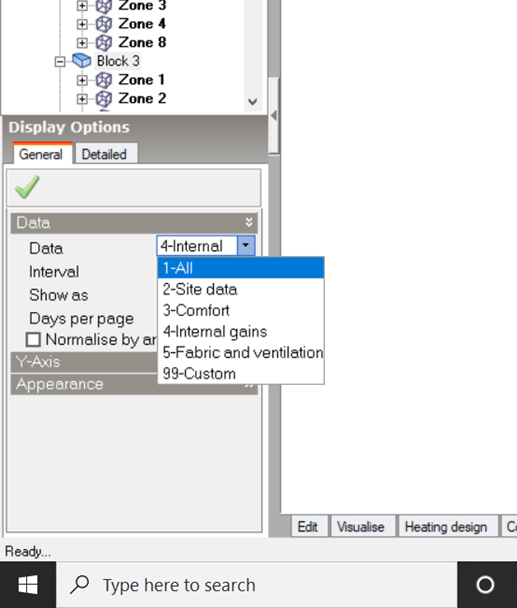Select 1-All from the Data dropdown

pyautogui.click(x=241, y=268)
